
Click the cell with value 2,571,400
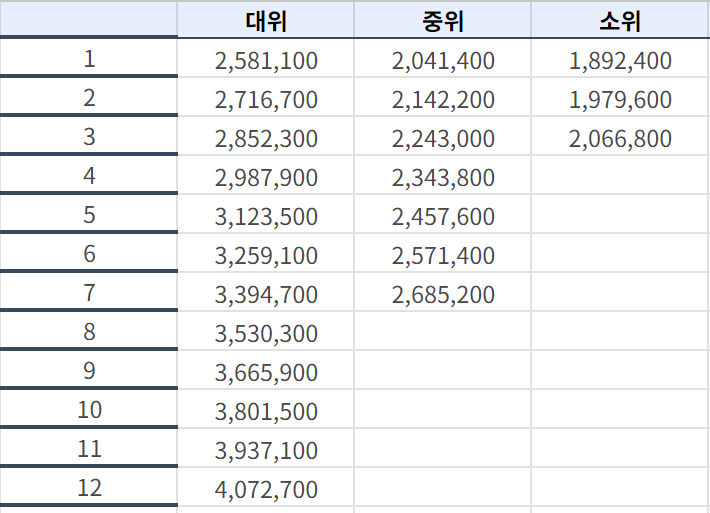tap(442, 253)
